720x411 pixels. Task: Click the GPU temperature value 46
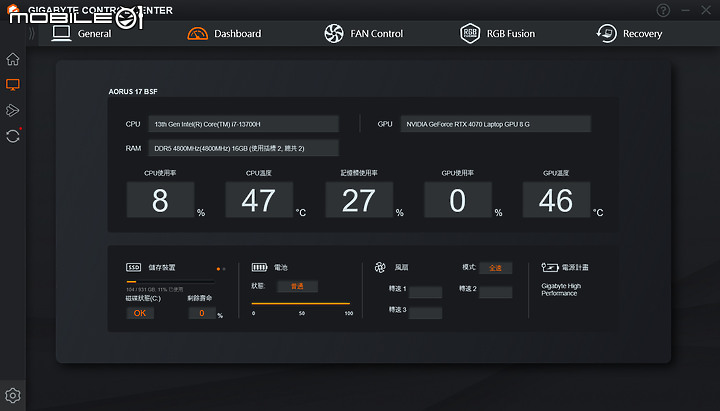557,200
